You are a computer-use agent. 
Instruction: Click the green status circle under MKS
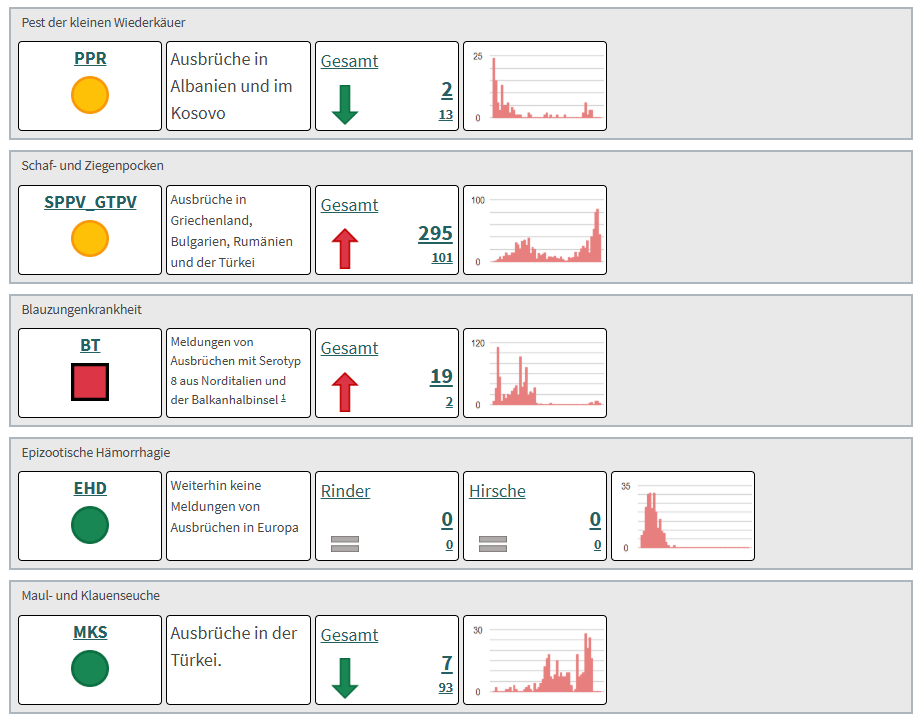(x=90, y=668)
